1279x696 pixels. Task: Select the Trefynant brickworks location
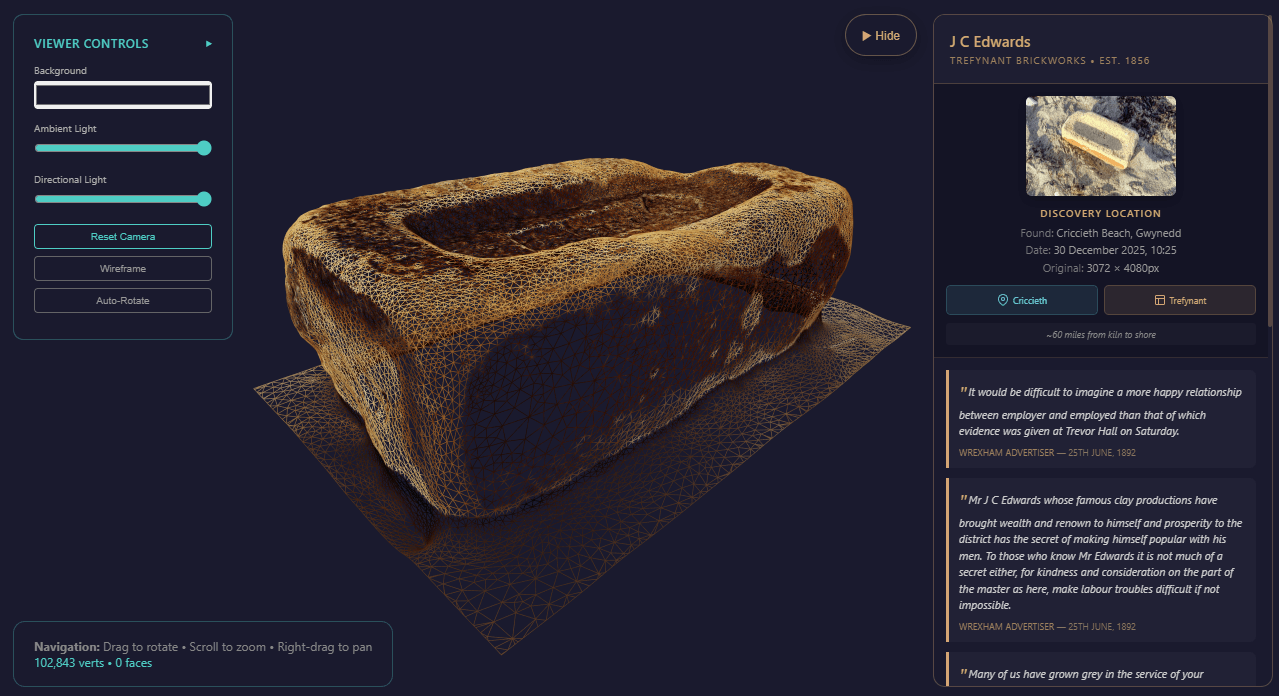[x=1179, y=300]
